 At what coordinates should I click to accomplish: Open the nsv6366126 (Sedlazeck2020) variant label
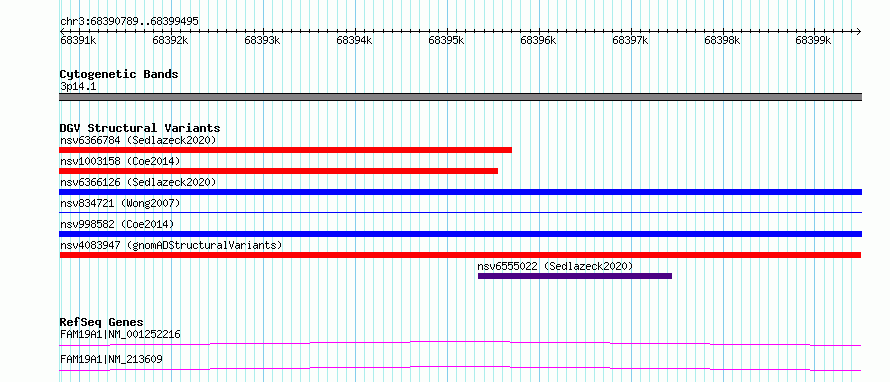coord(138,182)
